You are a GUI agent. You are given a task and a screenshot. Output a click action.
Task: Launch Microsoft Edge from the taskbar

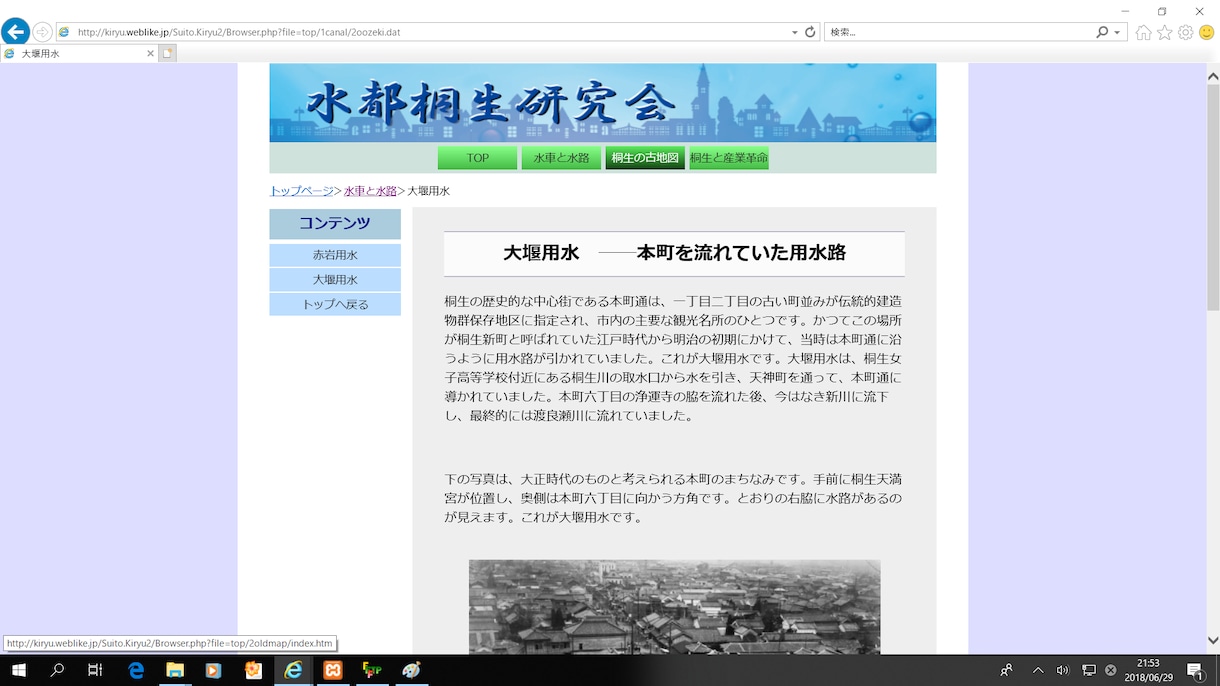[x=136, y=670]
